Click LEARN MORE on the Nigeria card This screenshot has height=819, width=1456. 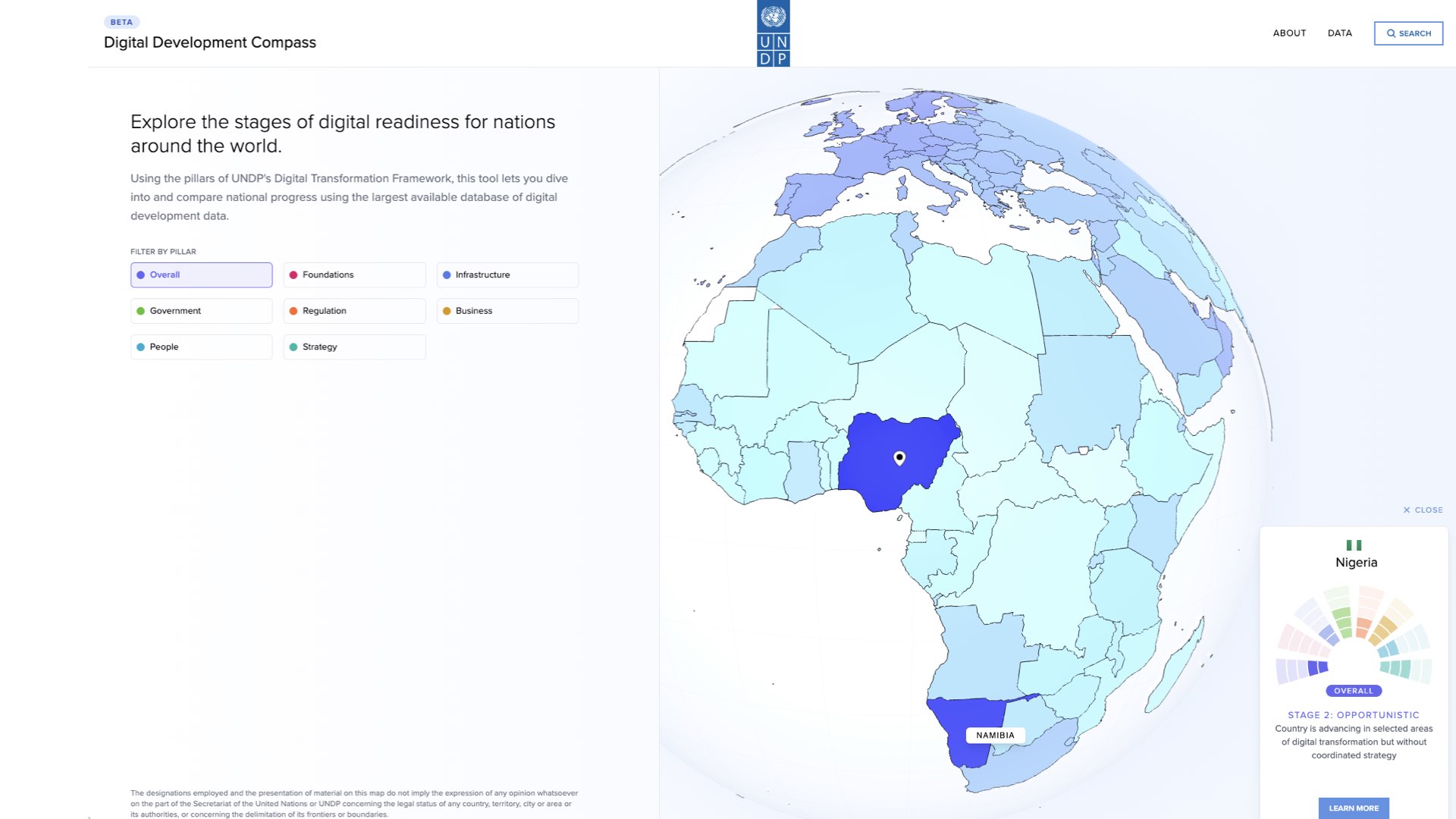point(1355,808)
